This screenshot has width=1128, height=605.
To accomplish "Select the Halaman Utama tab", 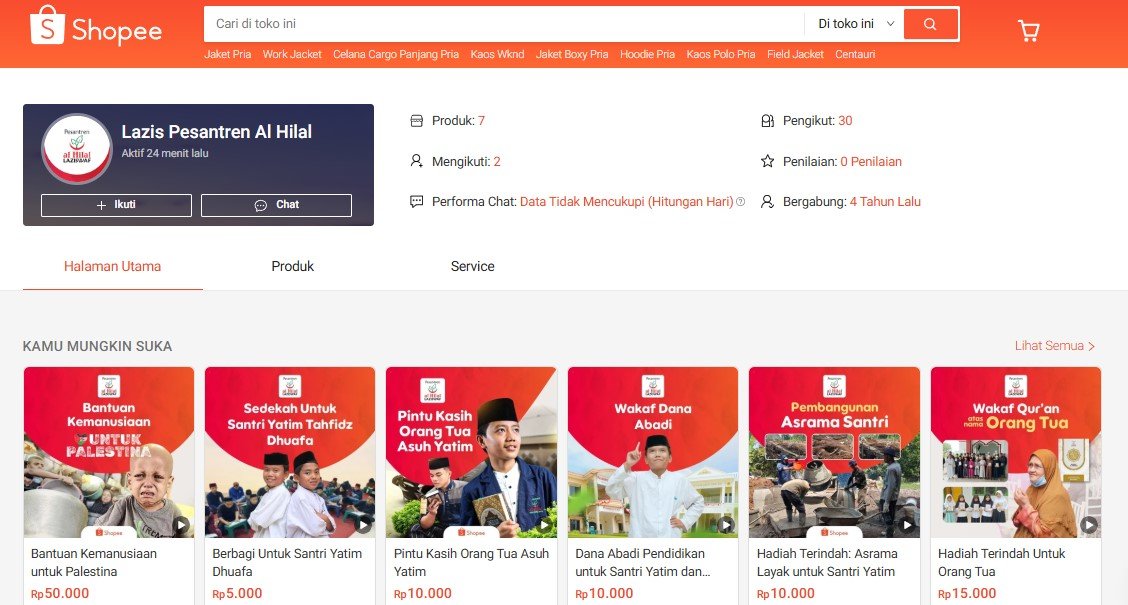I will [x=112, y=266].
